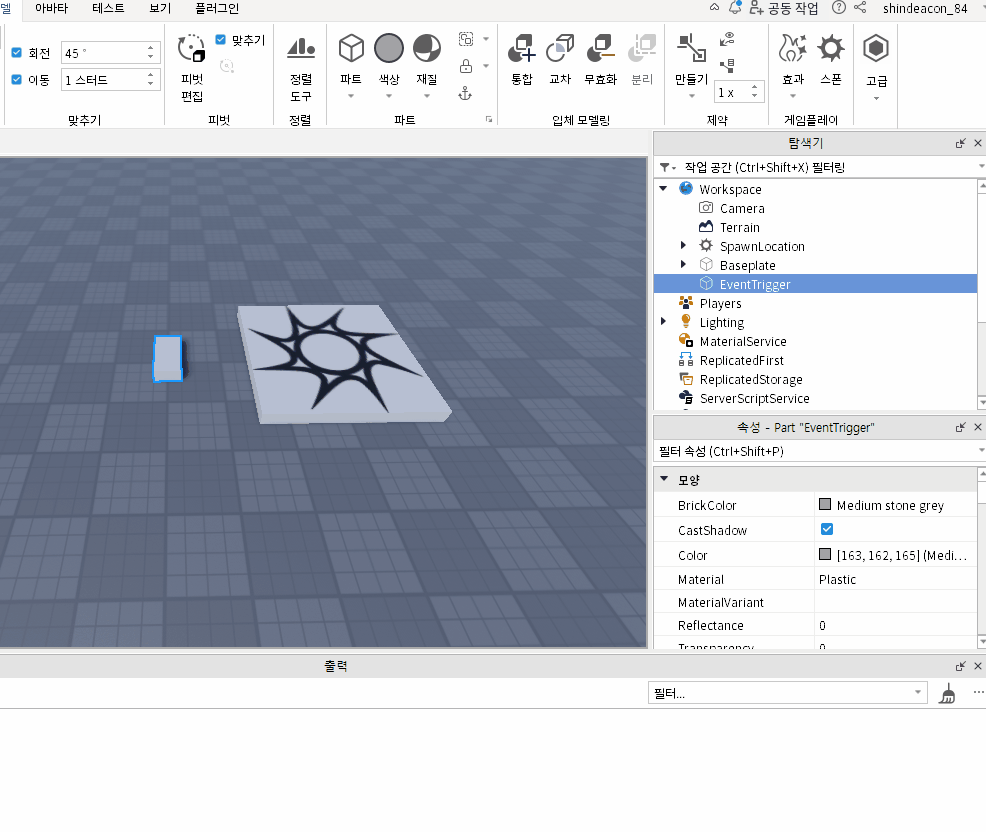Click the 통합 union tool

coord(522,60)
